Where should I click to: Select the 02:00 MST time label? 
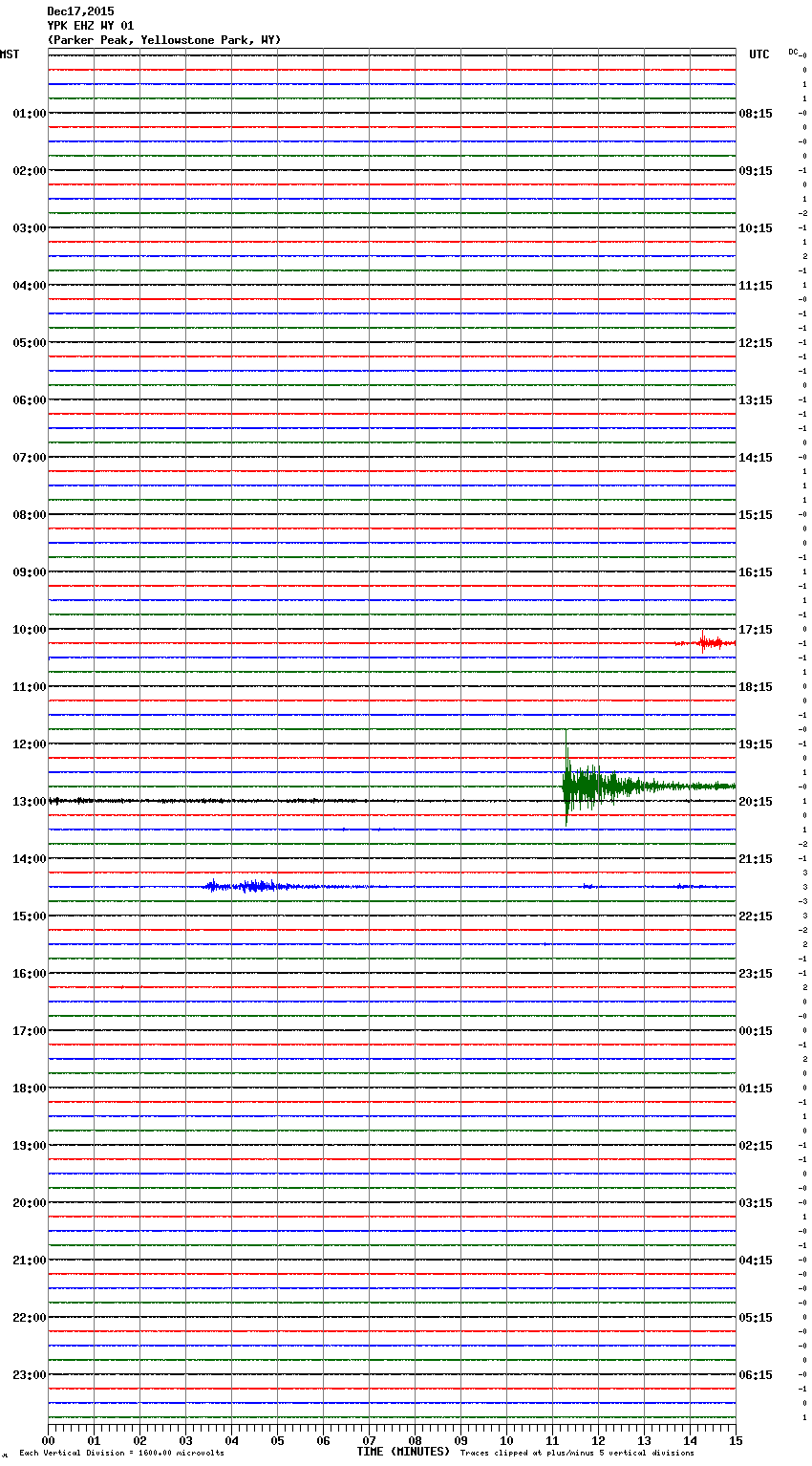[30, 171]
